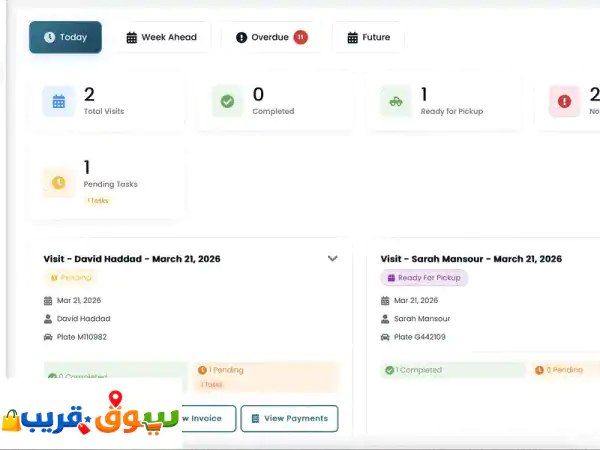
Task: Click the '1 Tasks' tag under Pending Tasks
Action: 98,201
